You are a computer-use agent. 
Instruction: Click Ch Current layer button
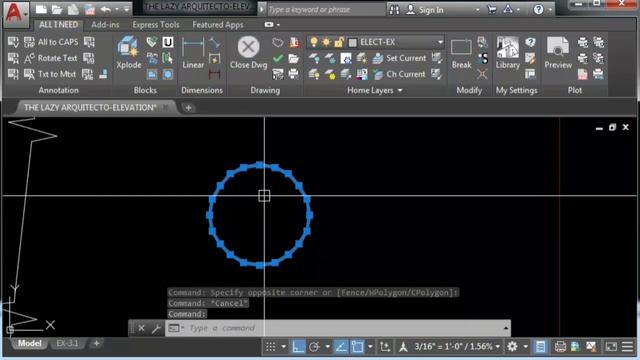(399, 74)
